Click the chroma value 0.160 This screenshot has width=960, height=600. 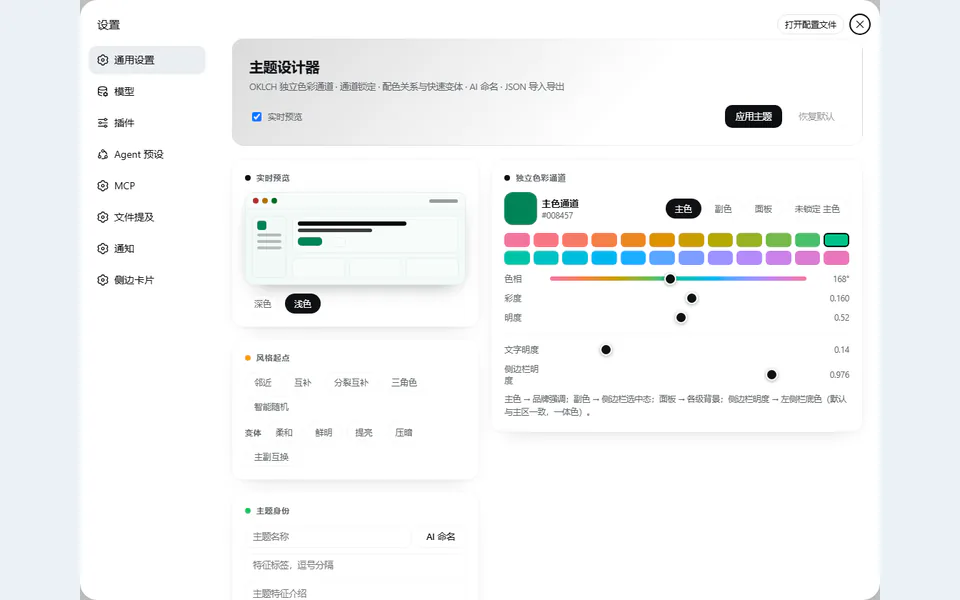coord(839,298)
